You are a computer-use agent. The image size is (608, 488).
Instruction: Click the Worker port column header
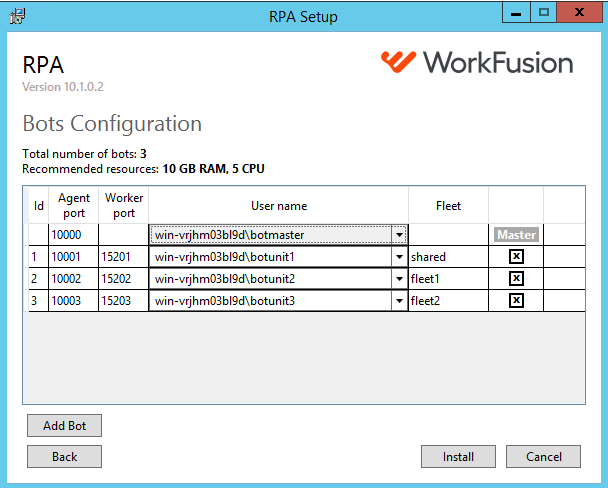click(123, 205)
